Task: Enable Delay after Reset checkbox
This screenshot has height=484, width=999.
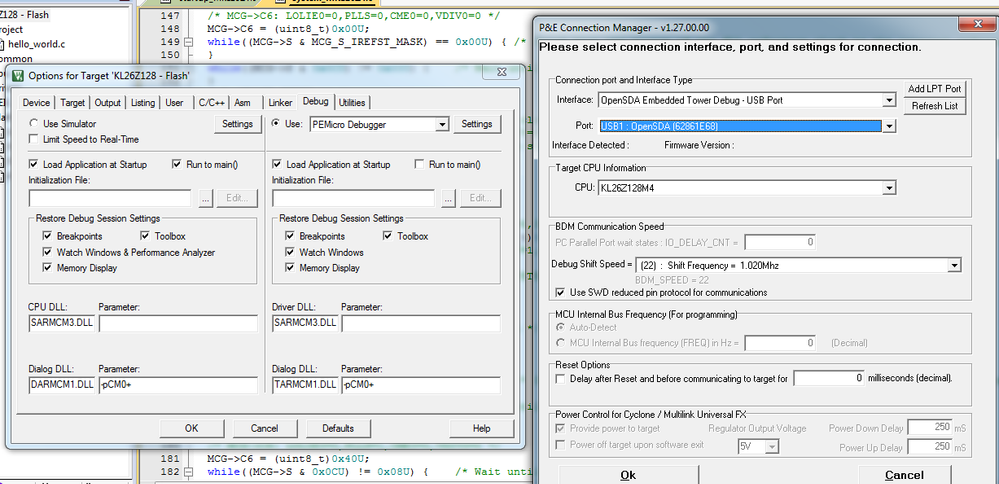Action: point(560,378)
